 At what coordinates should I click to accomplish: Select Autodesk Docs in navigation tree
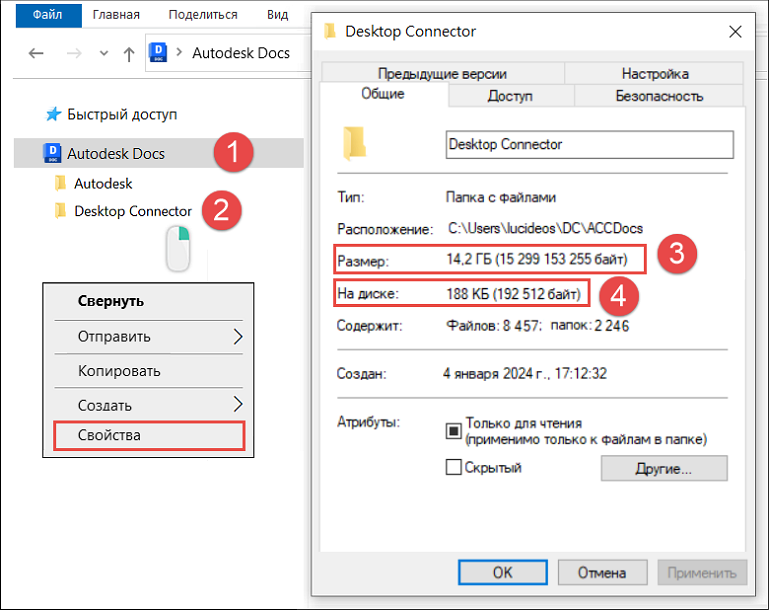tap(116, 153)
